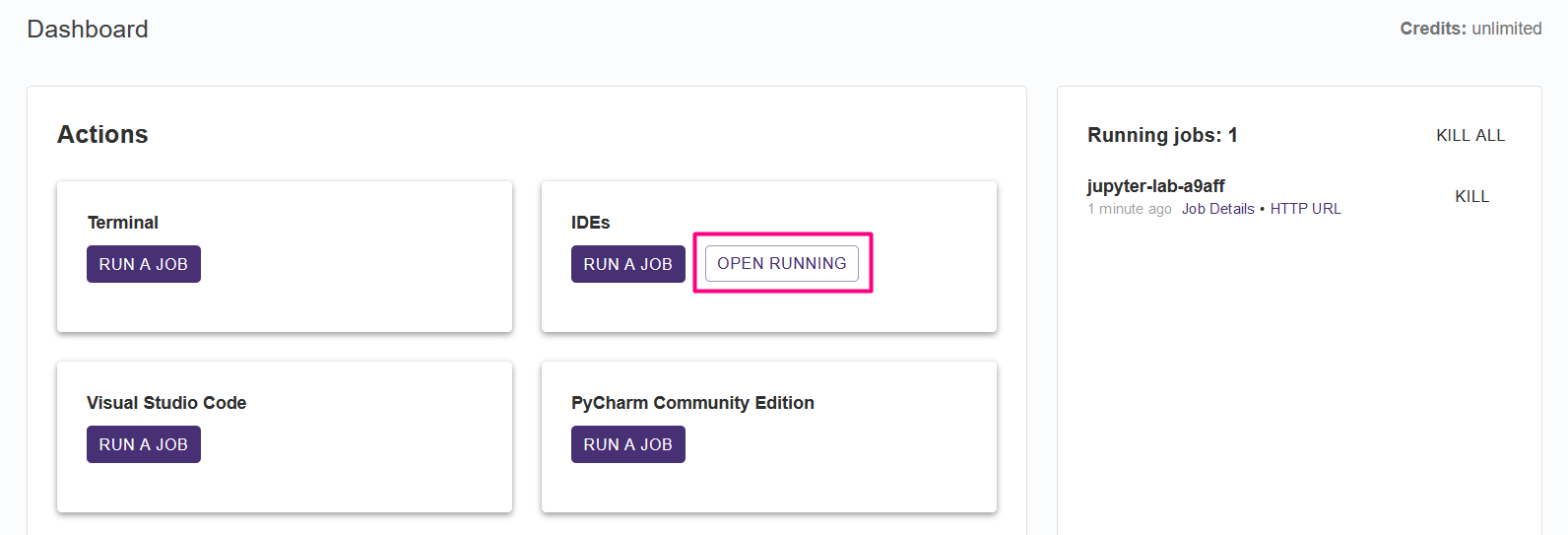Click the 1 minute ago timestamp
The image size is (1568, 535).
coord(1130,209)
